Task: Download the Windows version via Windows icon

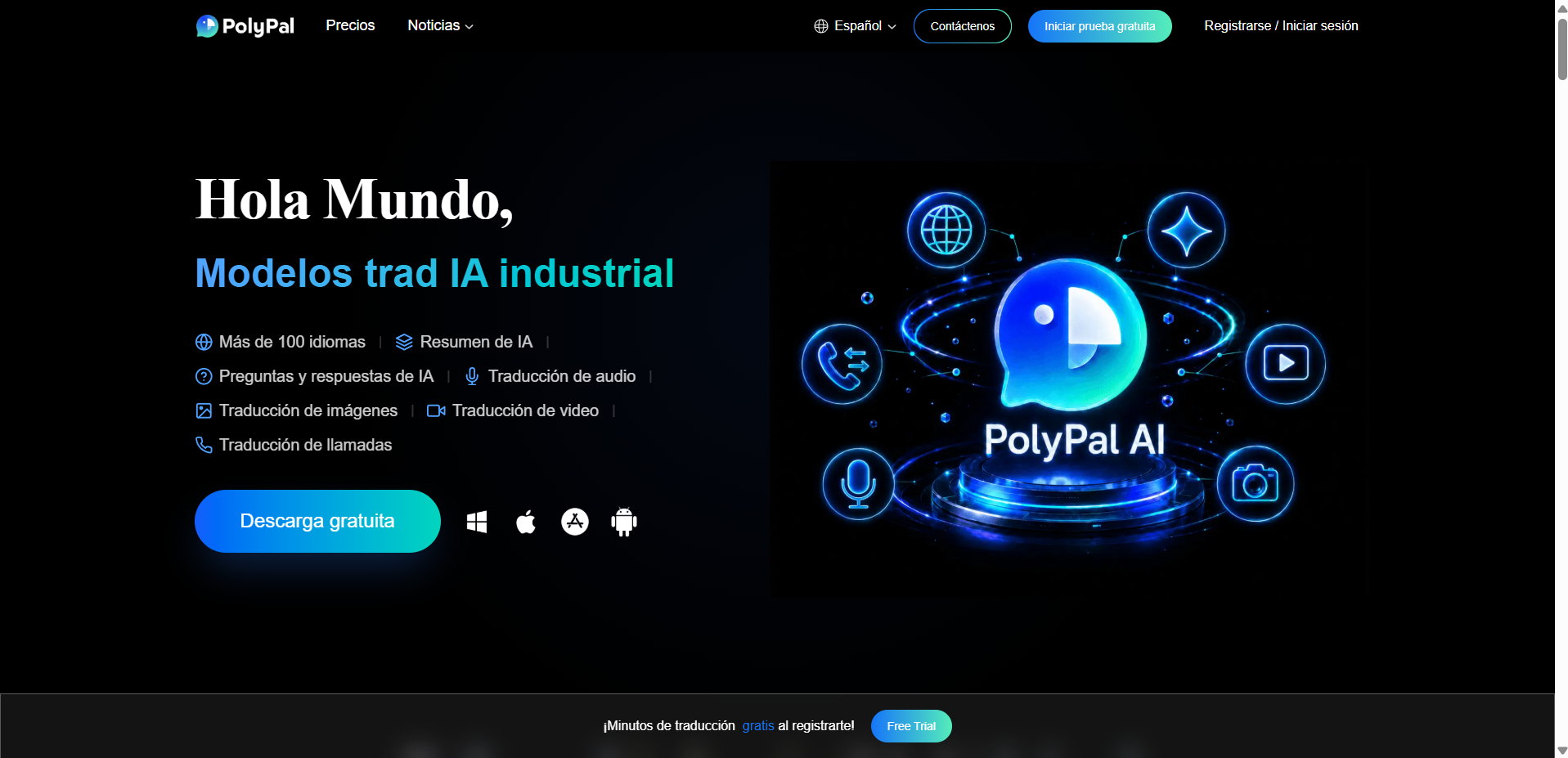Action: (x=477, y=522)
